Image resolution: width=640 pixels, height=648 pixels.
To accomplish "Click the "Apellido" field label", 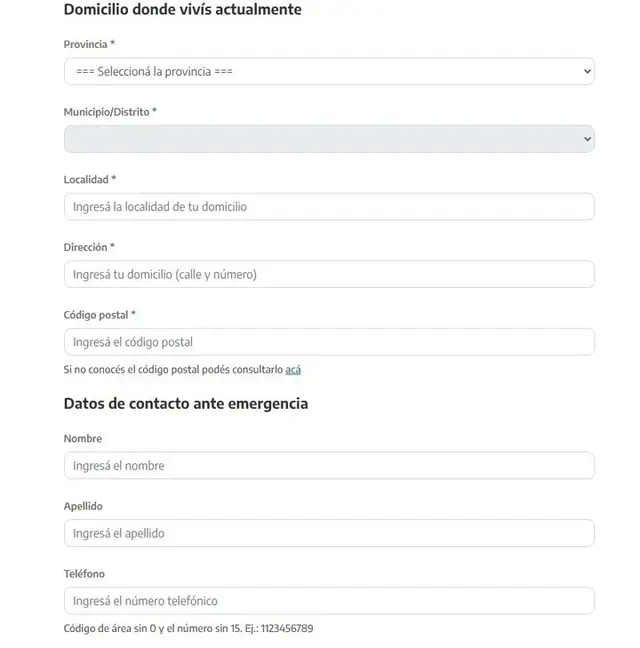I will pyautogui.click(x=83, y=506).
